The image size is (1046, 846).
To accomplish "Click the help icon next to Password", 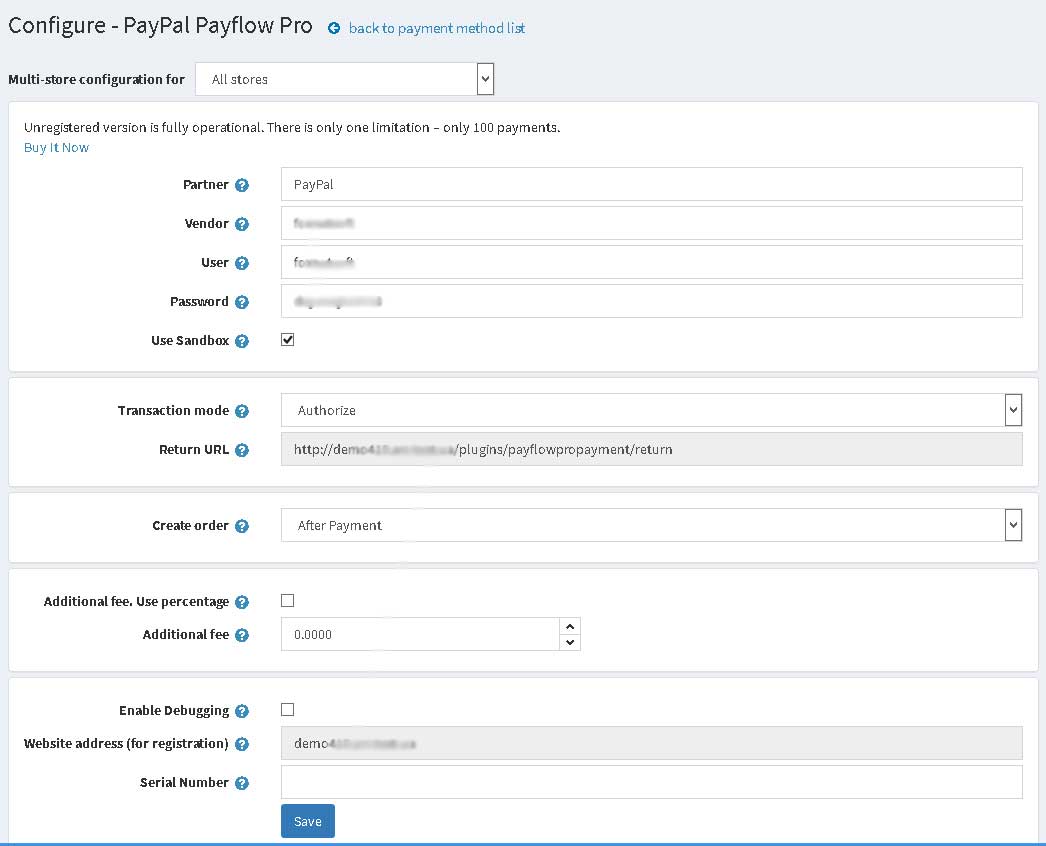I will pos(242,302).
